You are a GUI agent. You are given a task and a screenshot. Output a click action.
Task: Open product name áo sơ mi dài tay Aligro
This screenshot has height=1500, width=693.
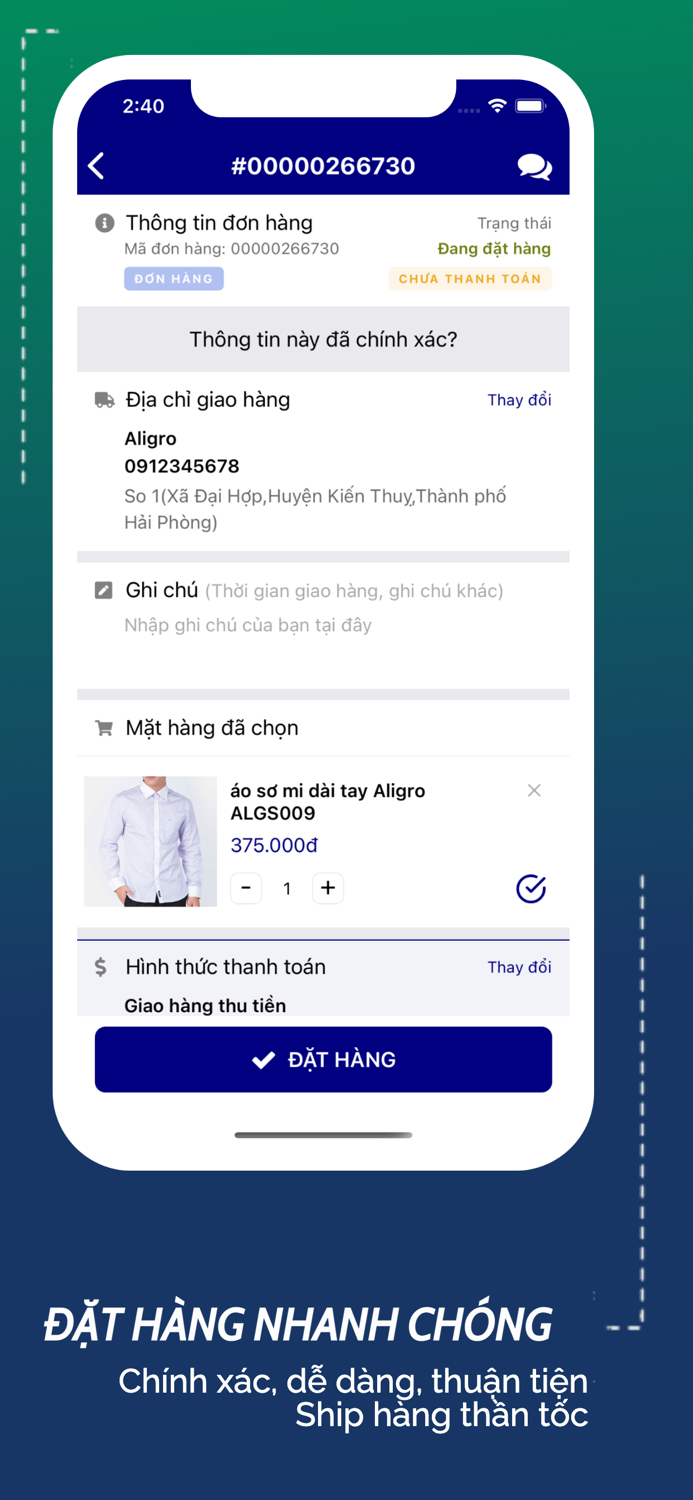click(x=328, y=802)
